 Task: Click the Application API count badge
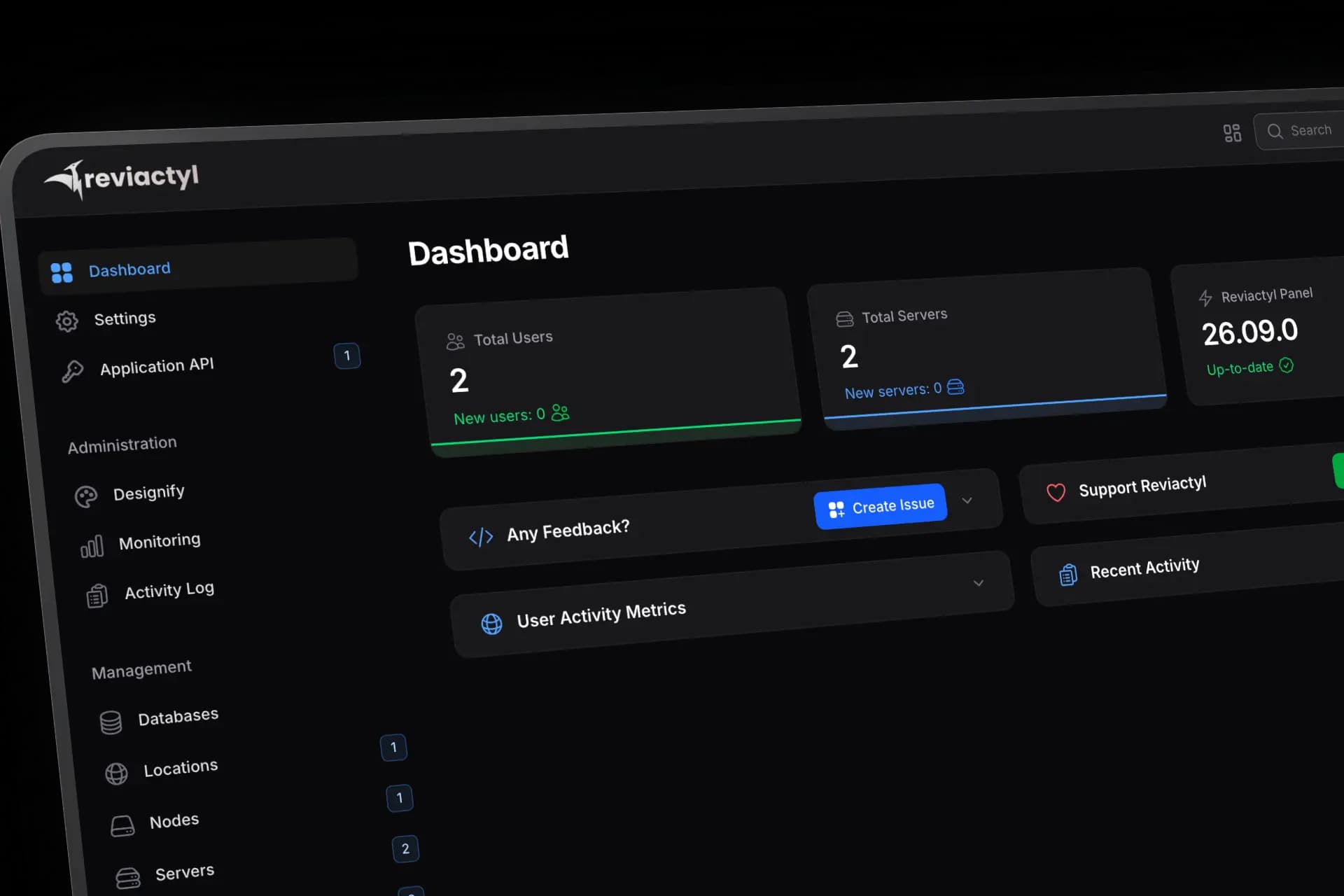[x=347, y=356]
